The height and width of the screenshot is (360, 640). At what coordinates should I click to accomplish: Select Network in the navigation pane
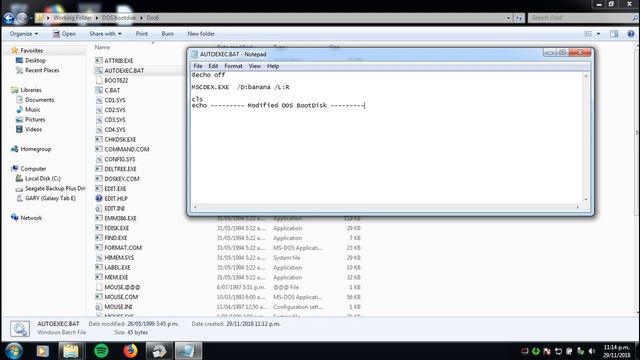[31, 218]
